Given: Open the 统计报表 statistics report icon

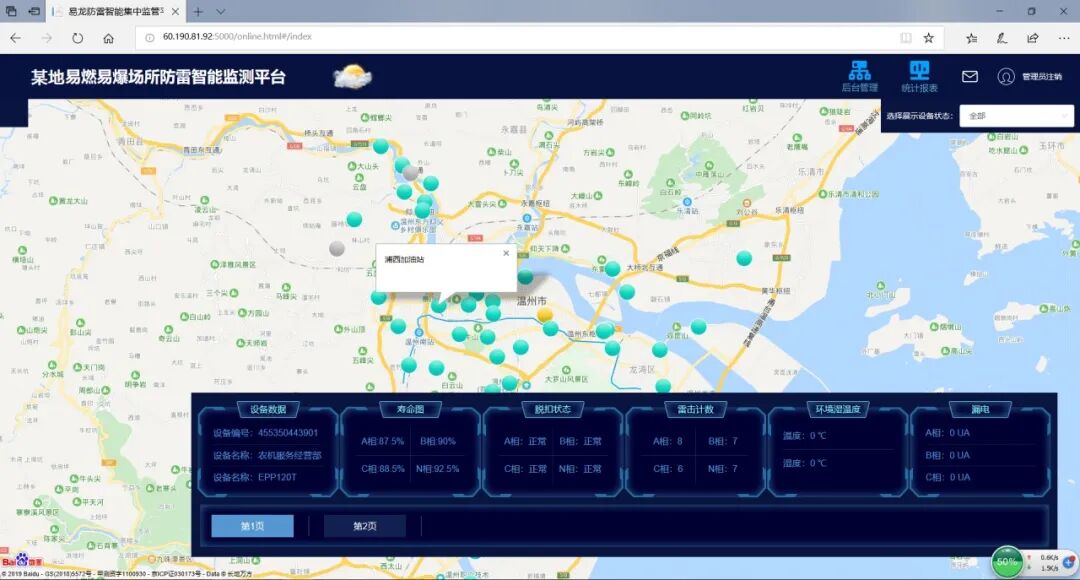Looking at the screenshot, I should click(919, 75).
